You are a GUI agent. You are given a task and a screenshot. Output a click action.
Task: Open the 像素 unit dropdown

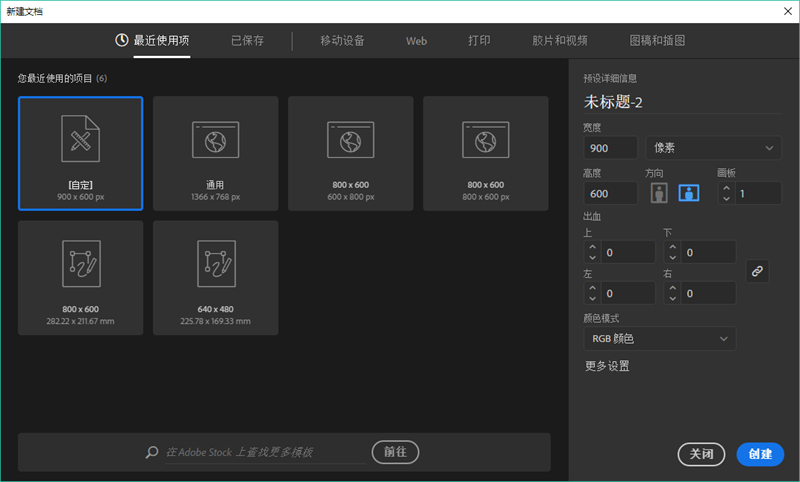(713, 148)
